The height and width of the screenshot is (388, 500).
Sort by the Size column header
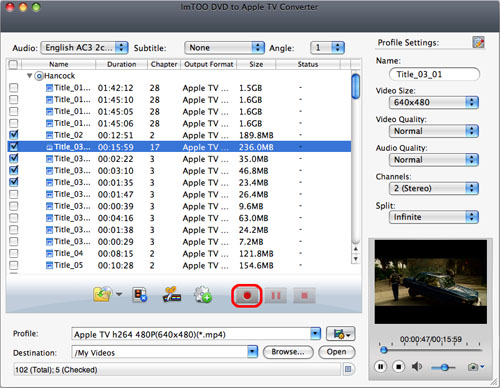(x=256, y=64)
